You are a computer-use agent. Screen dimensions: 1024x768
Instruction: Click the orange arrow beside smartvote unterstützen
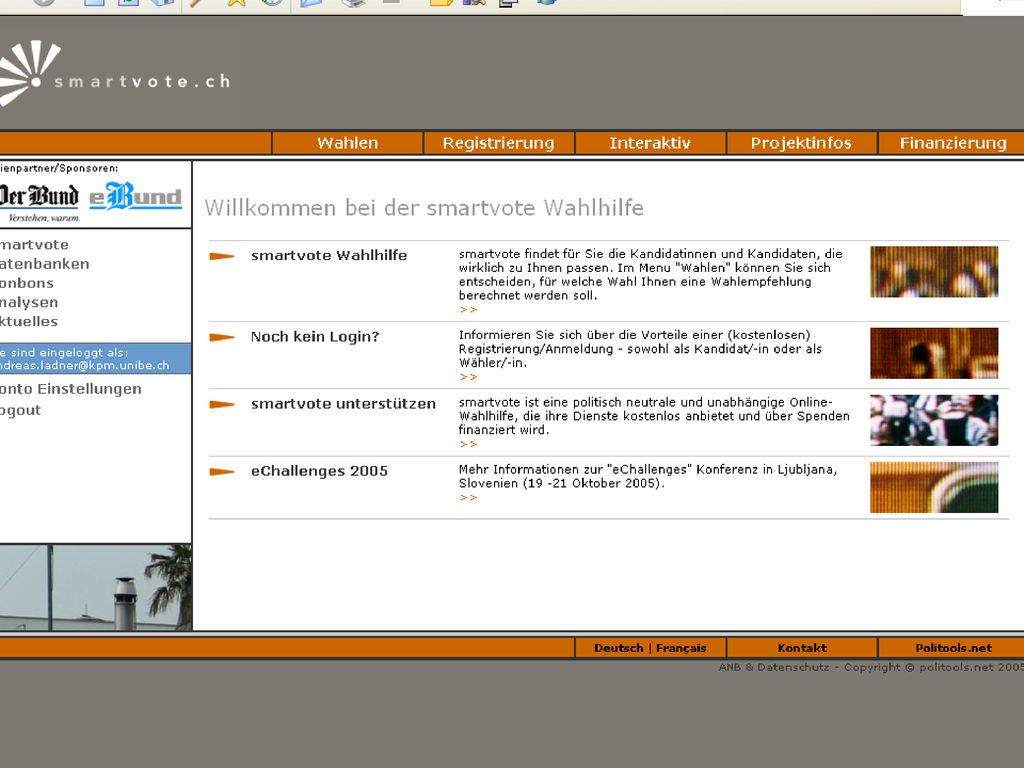pyautogui.click(x=222, y=404)
